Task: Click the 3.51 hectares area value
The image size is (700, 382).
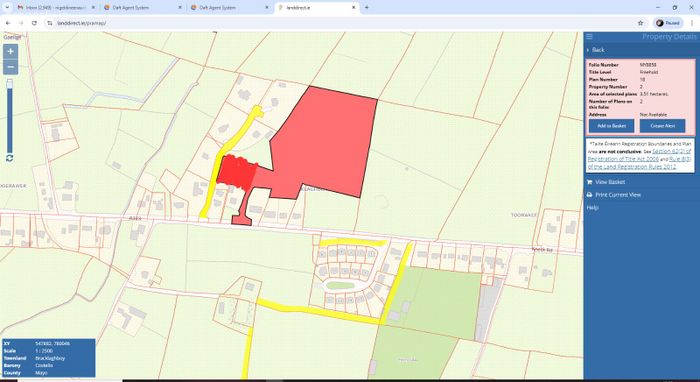Action: pos(654,94)
